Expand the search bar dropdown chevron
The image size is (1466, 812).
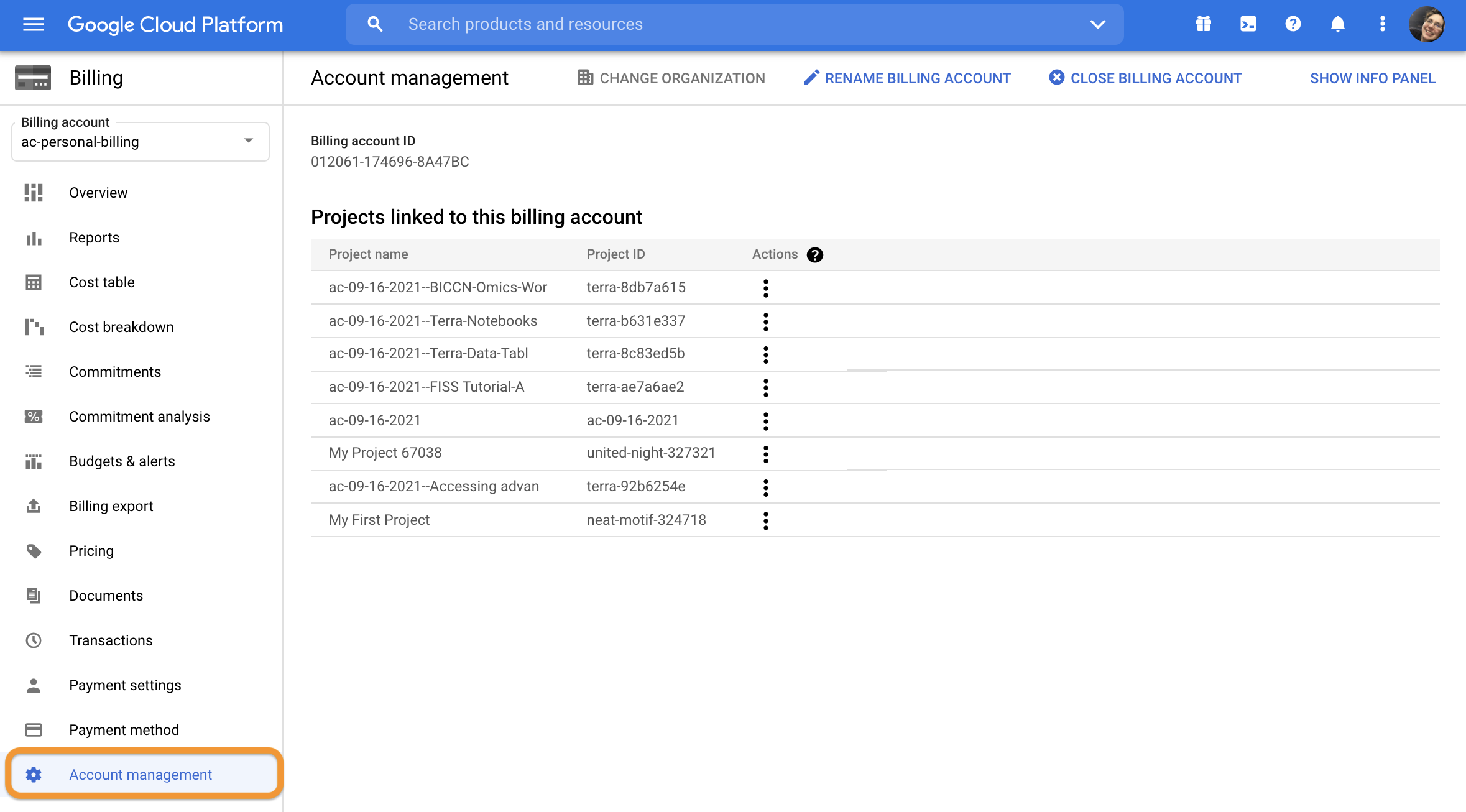[x=1098, y=24]
